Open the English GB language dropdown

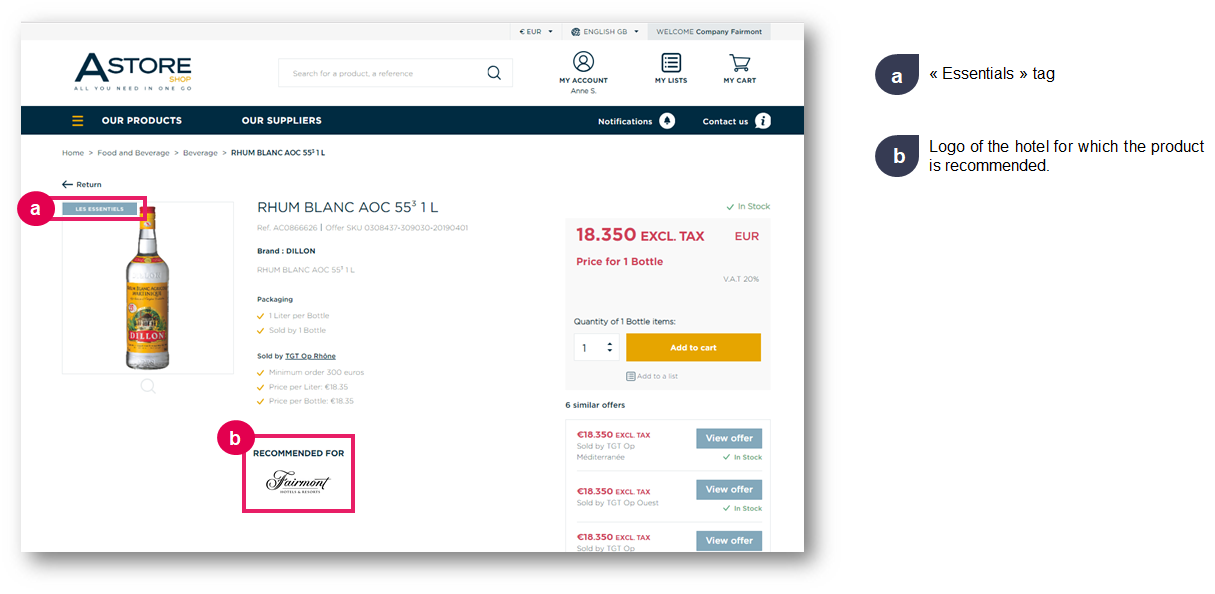pos(605,32)
